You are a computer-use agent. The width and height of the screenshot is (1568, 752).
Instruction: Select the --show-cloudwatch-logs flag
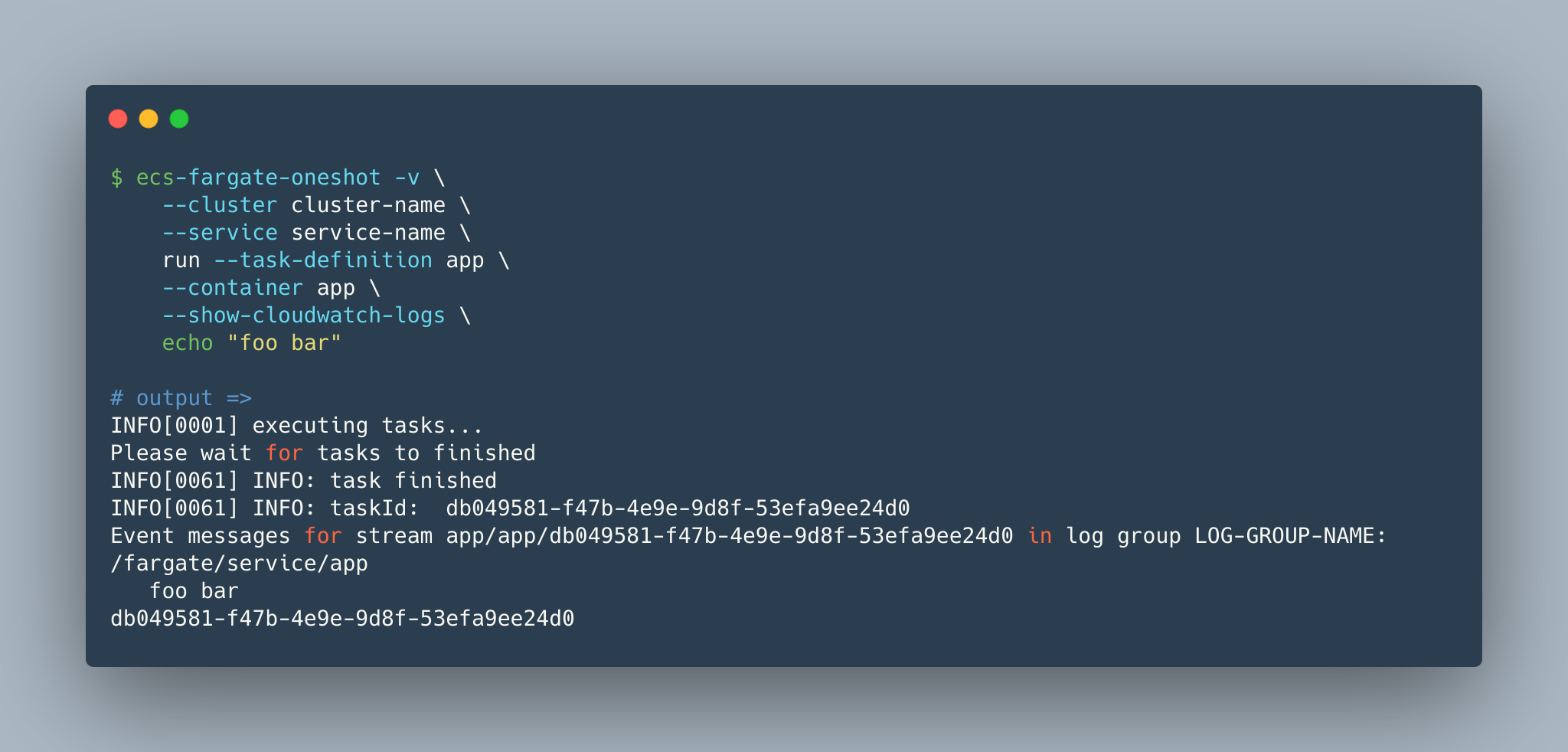(303, 316)
